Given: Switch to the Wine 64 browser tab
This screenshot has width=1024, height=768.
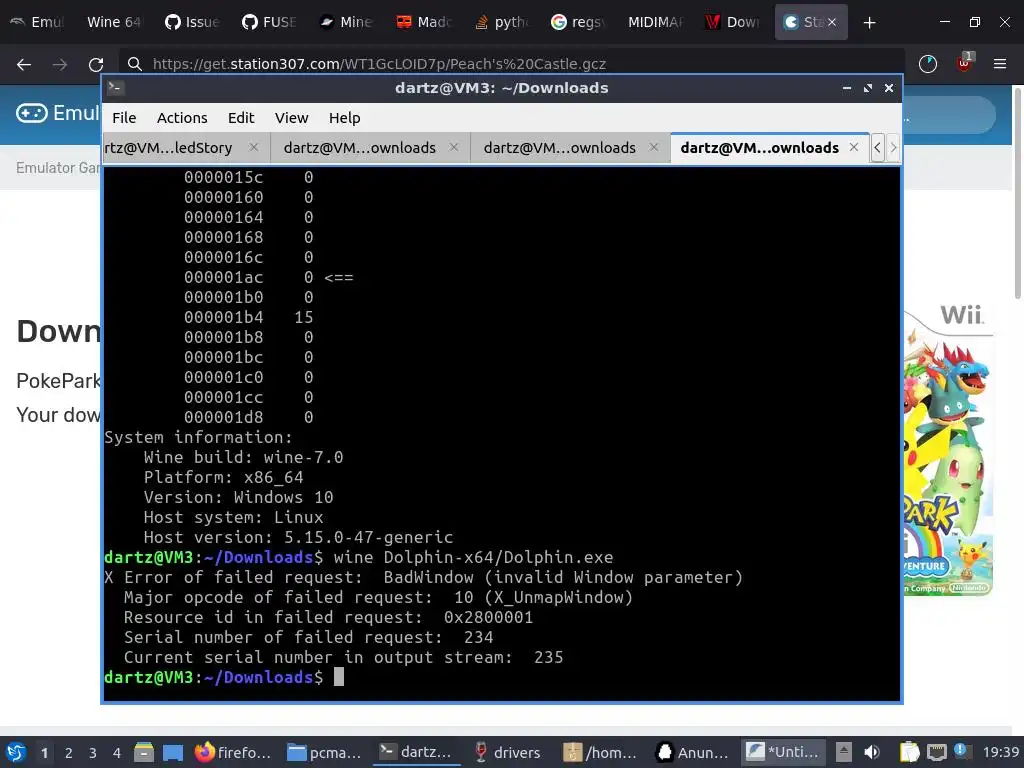Looking at the screenshot, I should (x=114, y=22).
